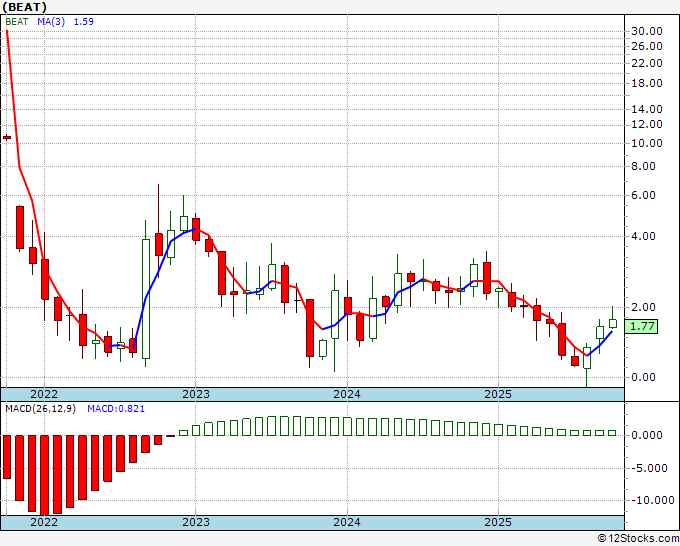The width and height of the screenshot is (680, 546).
Task: Click the 10.00 price axis label
Action: coord(647,143)
